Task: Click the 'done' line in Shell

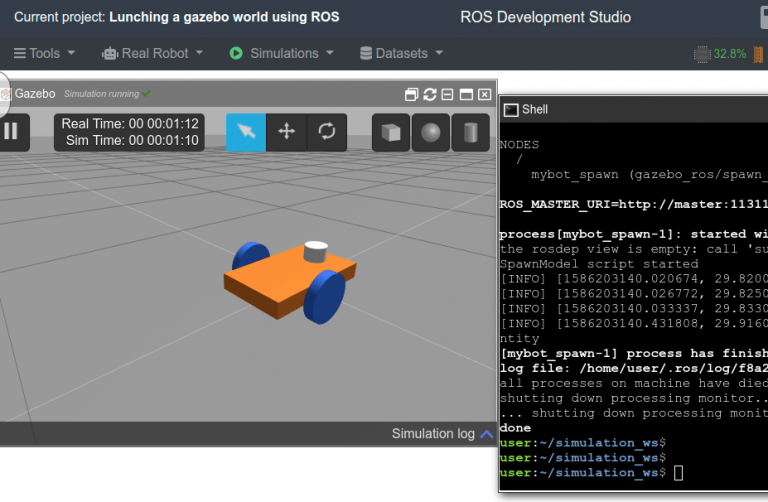Action: pos(515,428)
